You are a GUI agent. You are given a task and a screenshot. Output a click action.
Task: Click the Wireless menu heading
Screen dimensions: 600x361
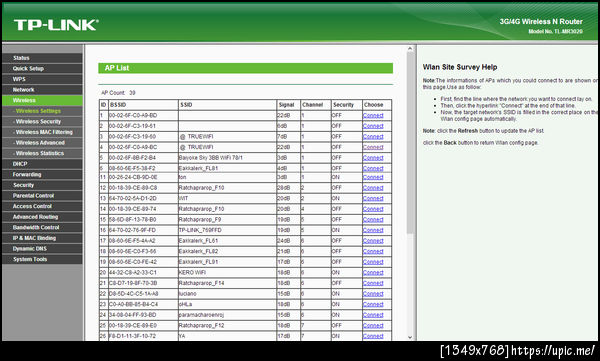[42, 100]
